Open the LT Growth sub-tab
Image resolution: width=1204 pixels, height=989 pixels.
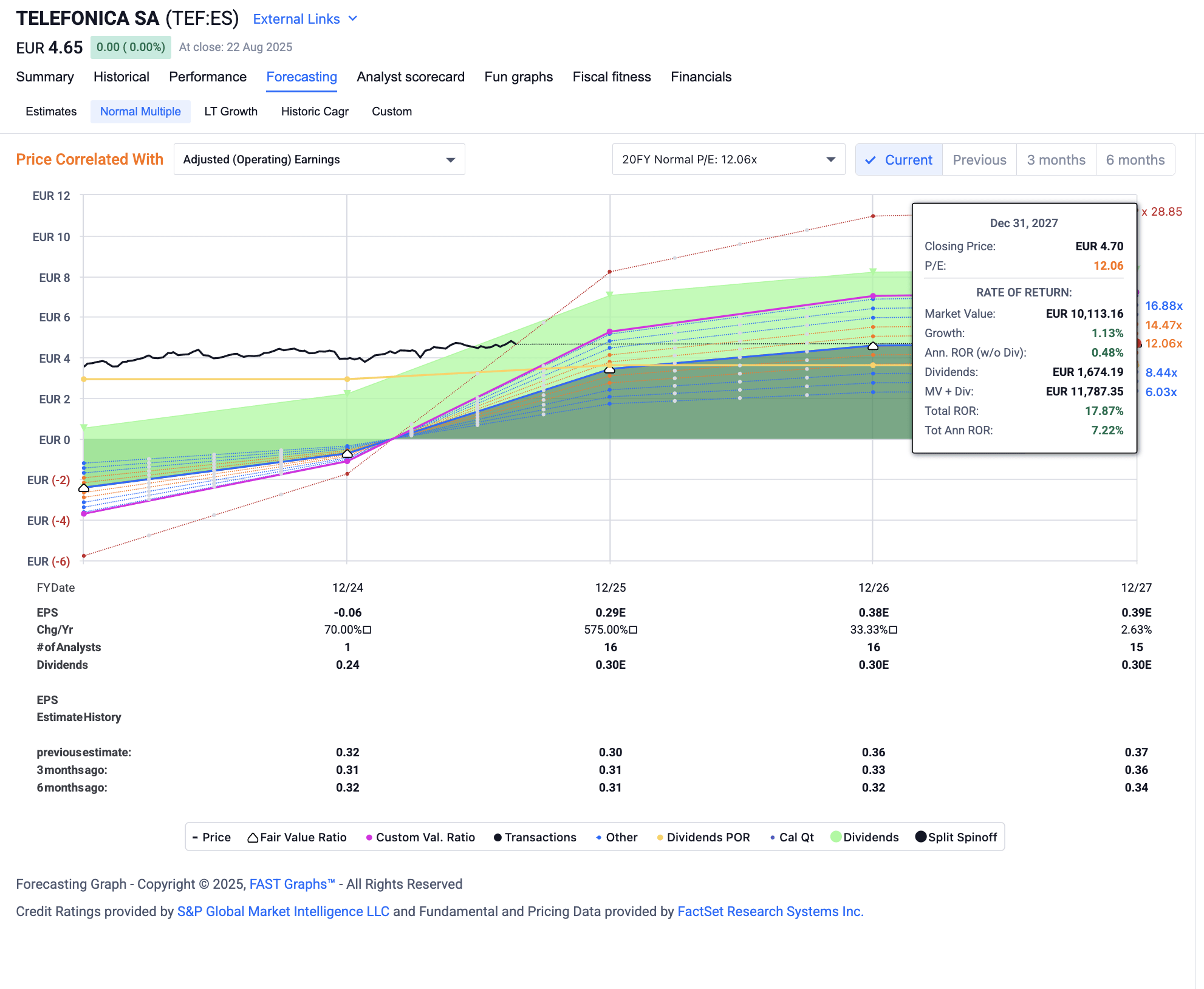[230, 111]
